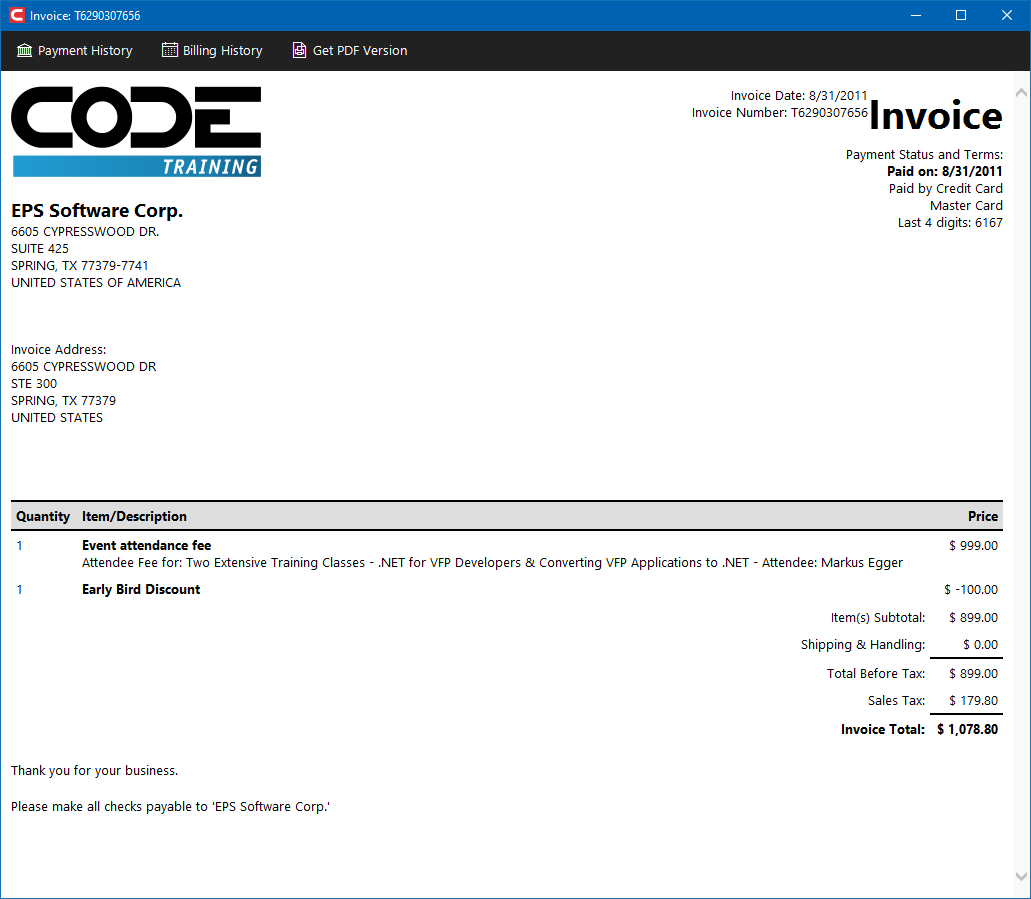
Task: Click Paid by Credit Card text
Action: tap(946, 189)
